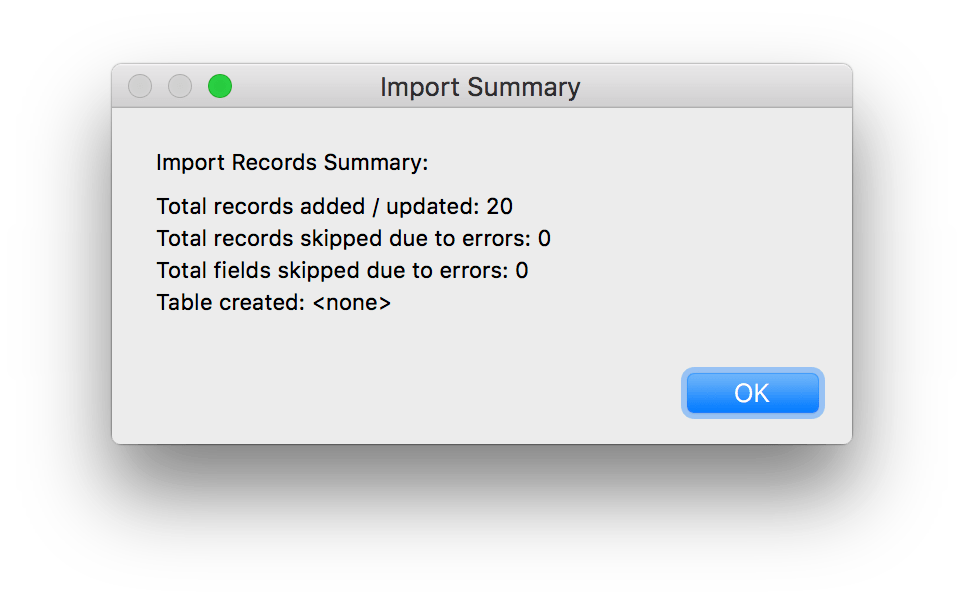Click the grayed-out close window button
Viewport: 964px width, 604px height.
pyautogui.click(x=140, y=87)
